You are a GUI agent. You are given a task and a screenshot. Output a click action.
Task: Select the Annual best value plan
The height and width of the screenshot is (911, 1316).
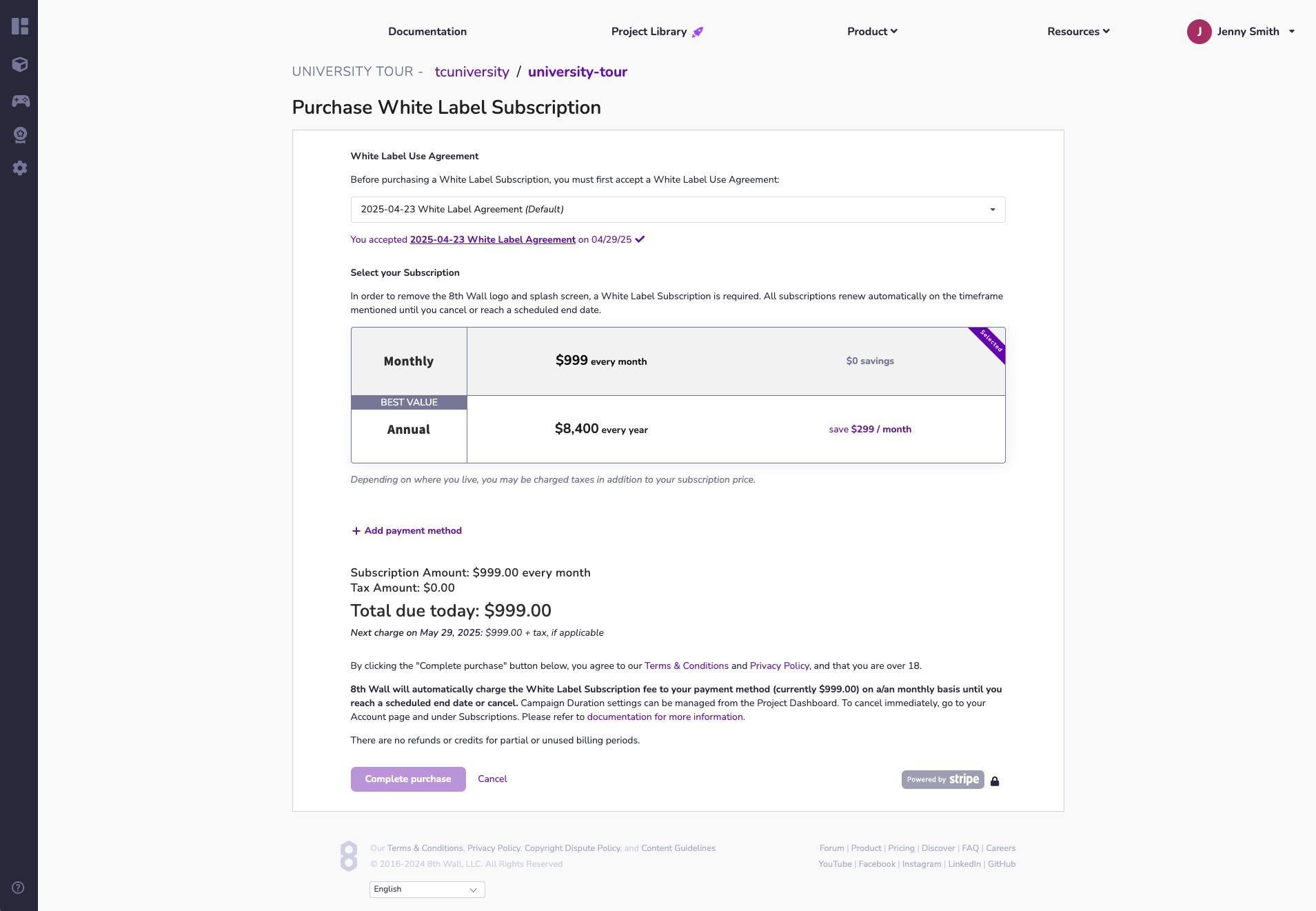[678, 429]
